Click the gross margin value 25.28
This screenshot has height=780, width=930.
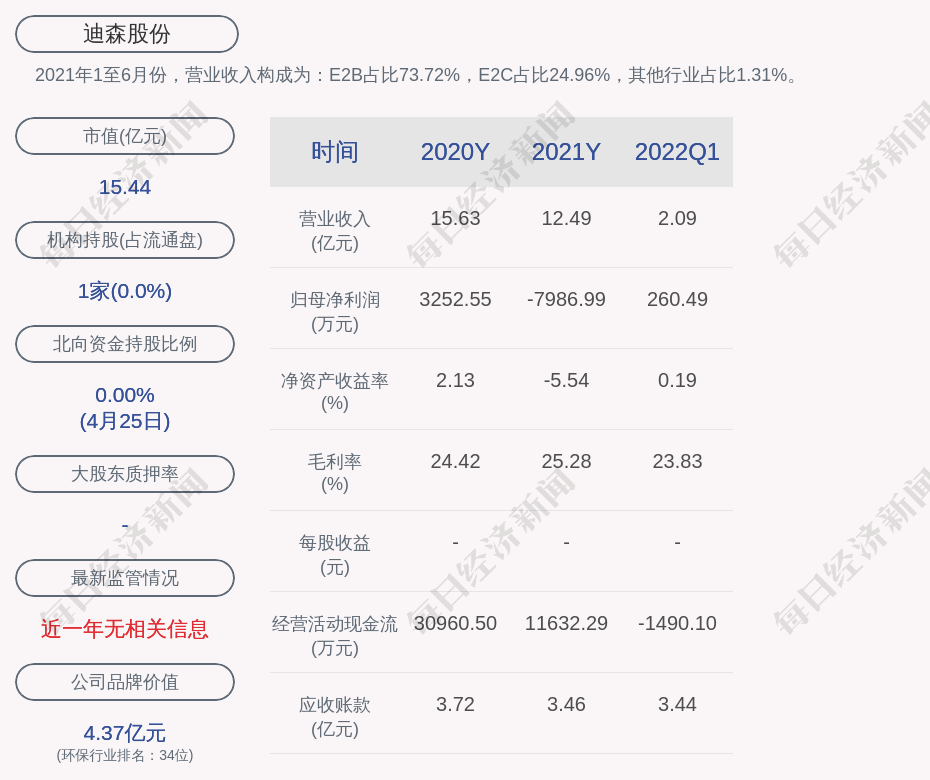[x=566, y=461]
